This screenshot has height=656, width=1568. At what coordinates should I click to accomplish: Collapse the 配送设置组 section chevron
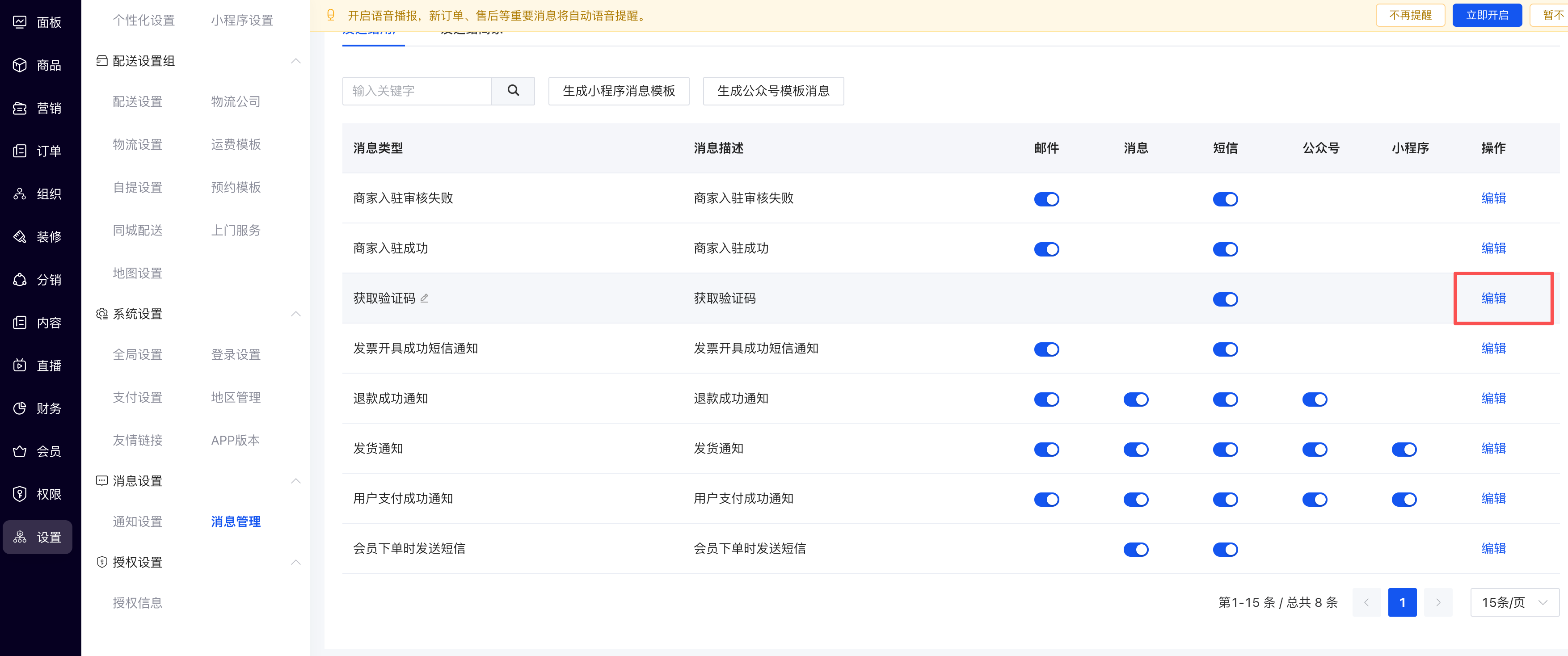pos(296,61)
